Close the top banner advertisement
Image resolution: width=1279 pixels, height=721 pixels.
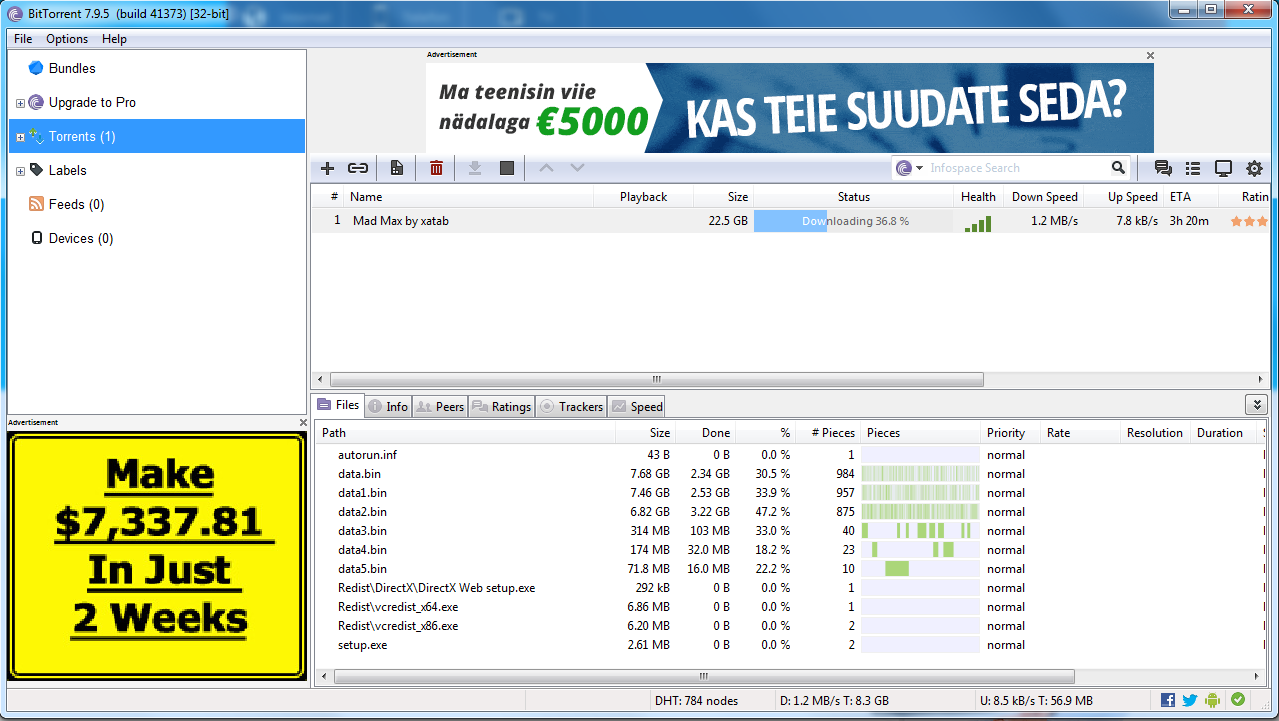pos(1150,56)
